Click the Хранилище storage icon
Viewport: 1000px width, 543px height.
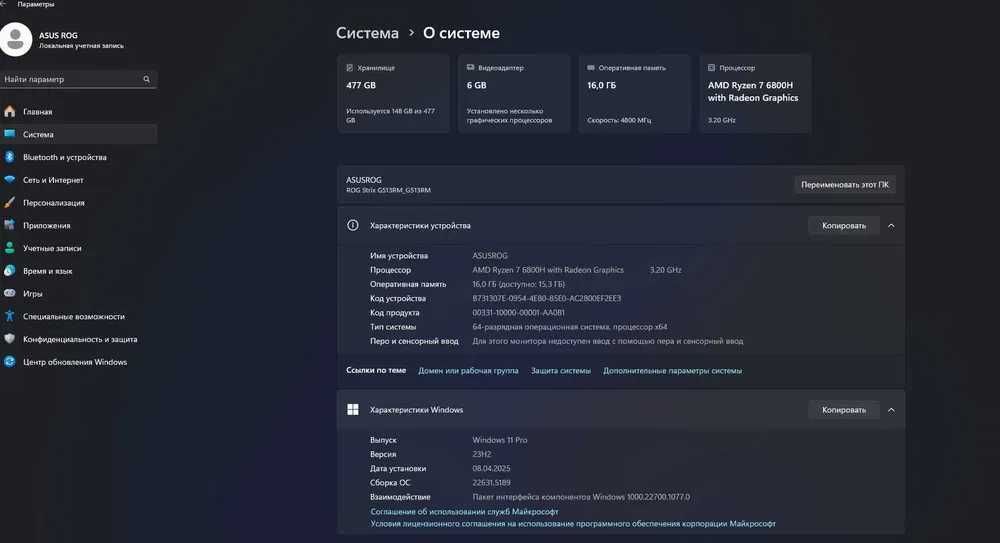(x=349, y=68)
